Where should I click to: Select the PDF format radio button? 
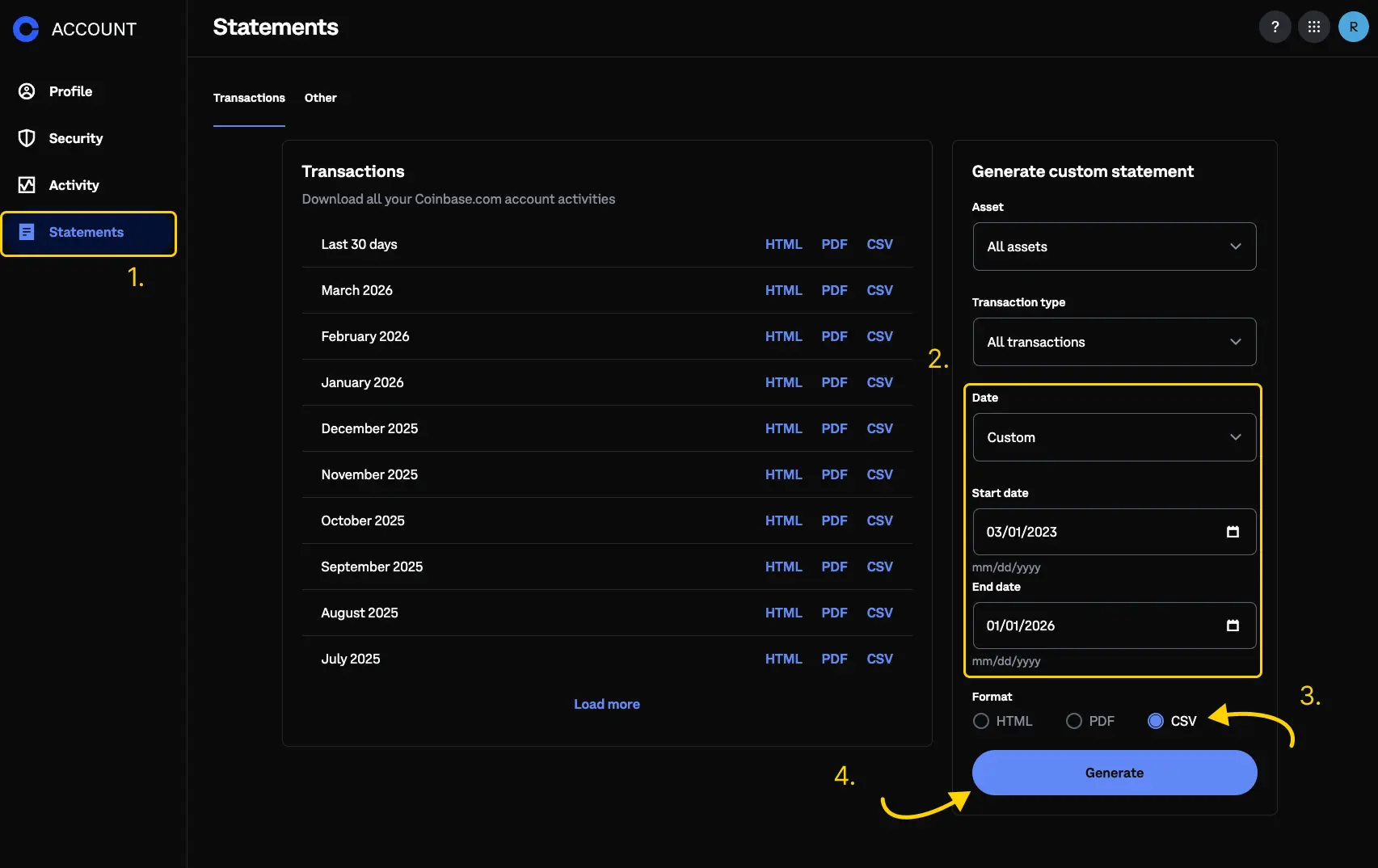(1073, 721)
